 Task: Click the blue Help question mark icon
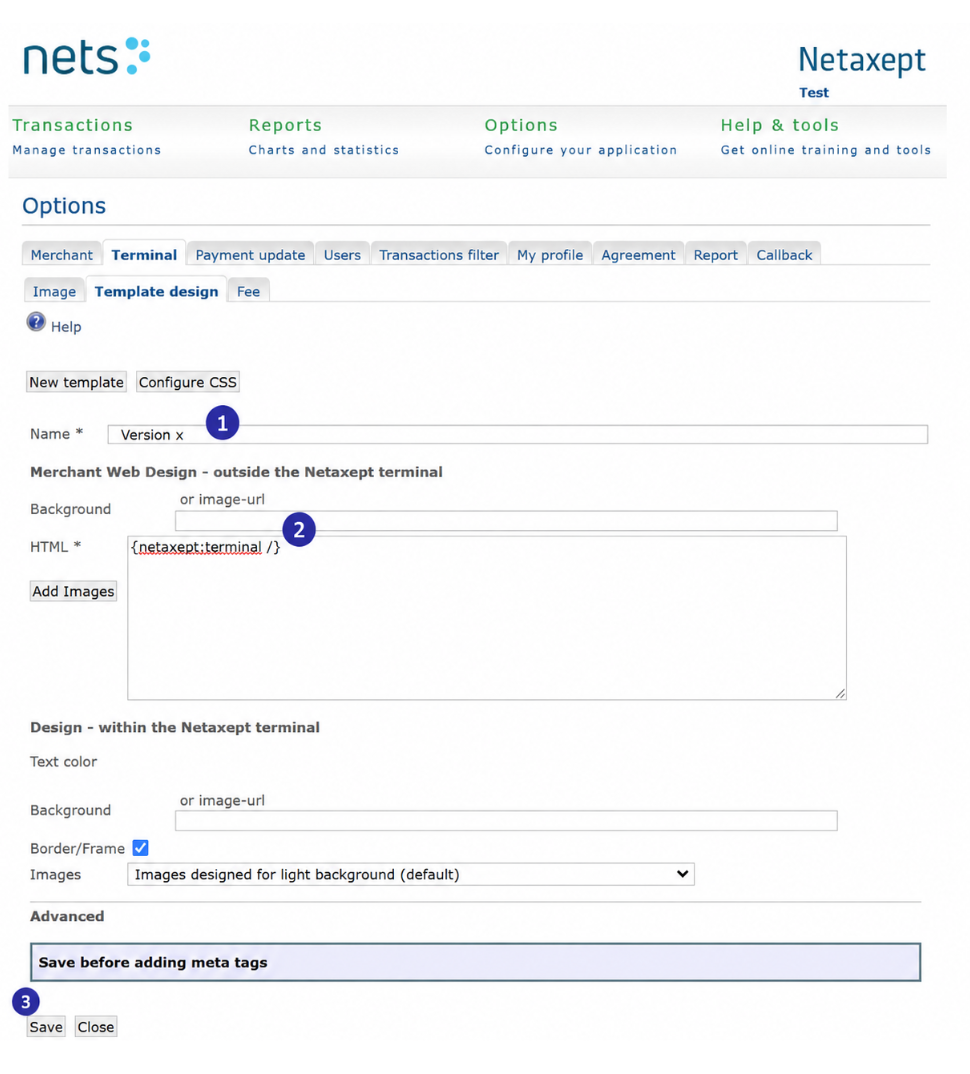pos(36,322)
